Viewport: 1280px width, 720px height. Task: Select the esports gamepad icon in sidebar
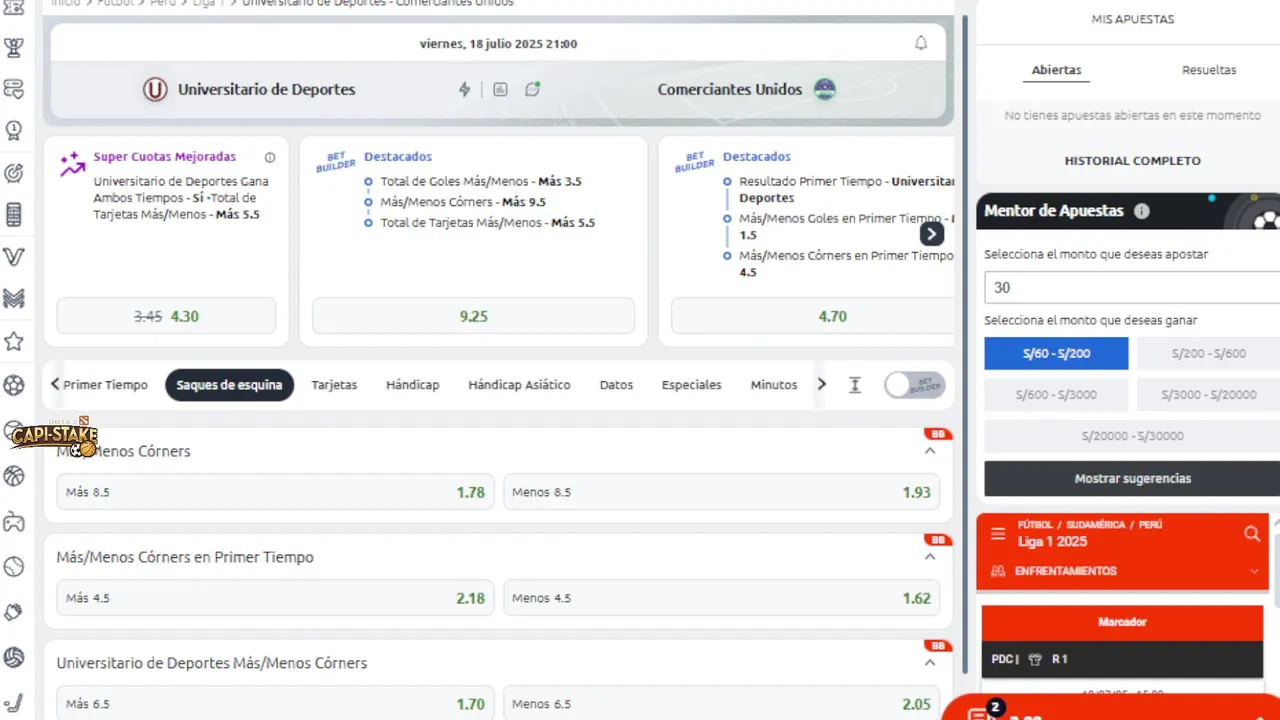tap(14, 521)
